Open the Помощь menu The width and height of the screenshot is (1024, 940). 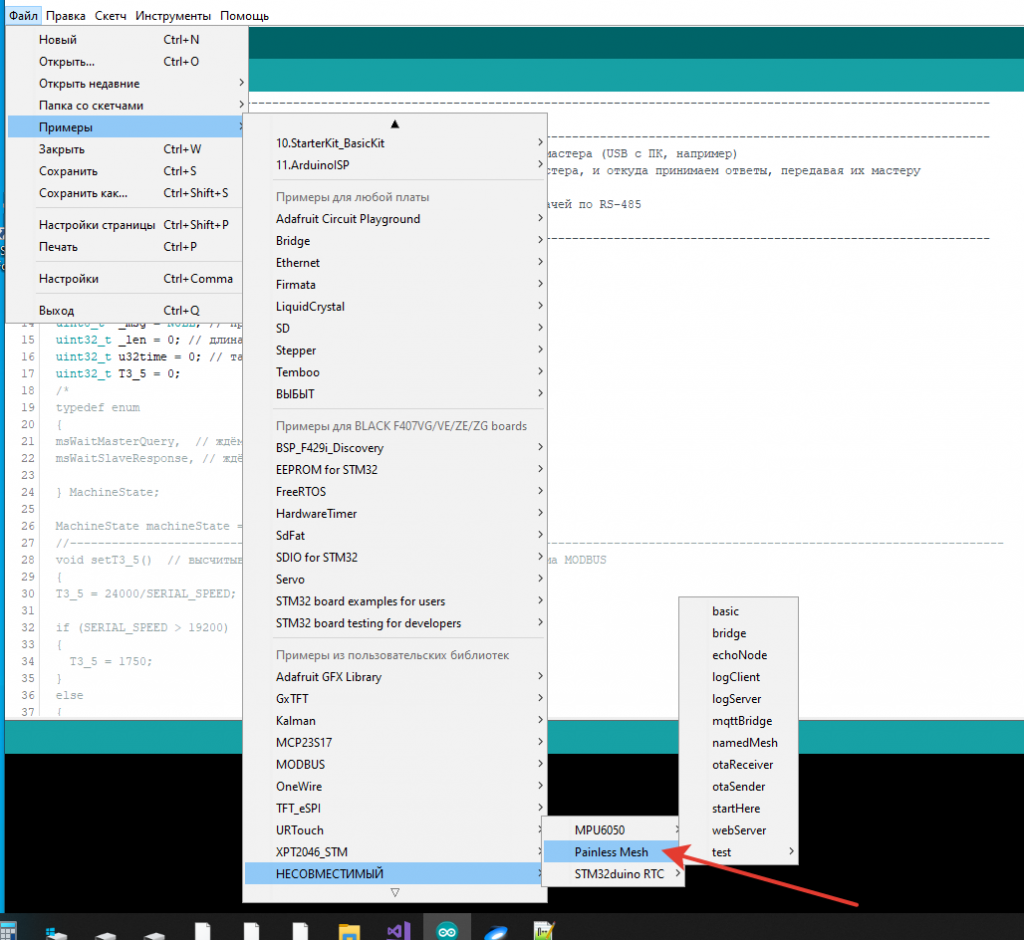(x=244, y=16)
